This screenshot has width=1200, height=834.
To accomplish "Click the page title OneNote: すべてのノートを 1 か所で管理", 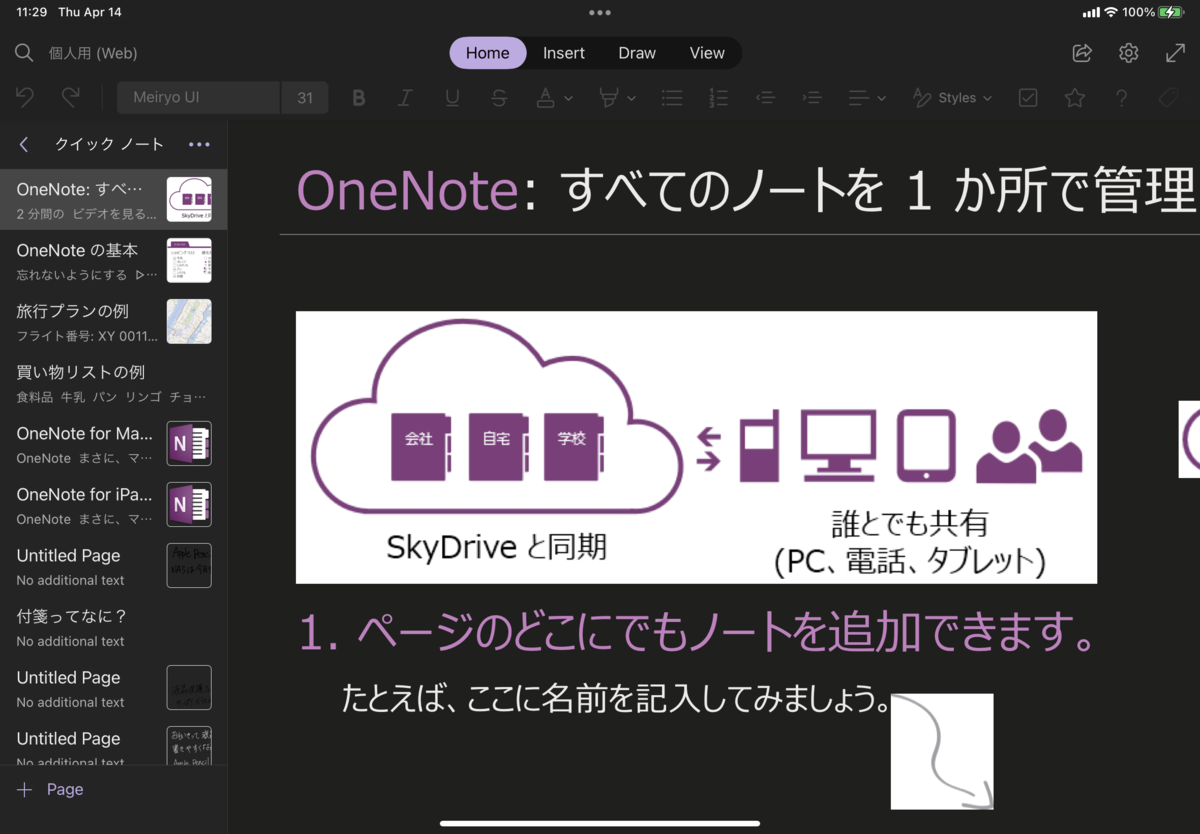I will 746,191.
